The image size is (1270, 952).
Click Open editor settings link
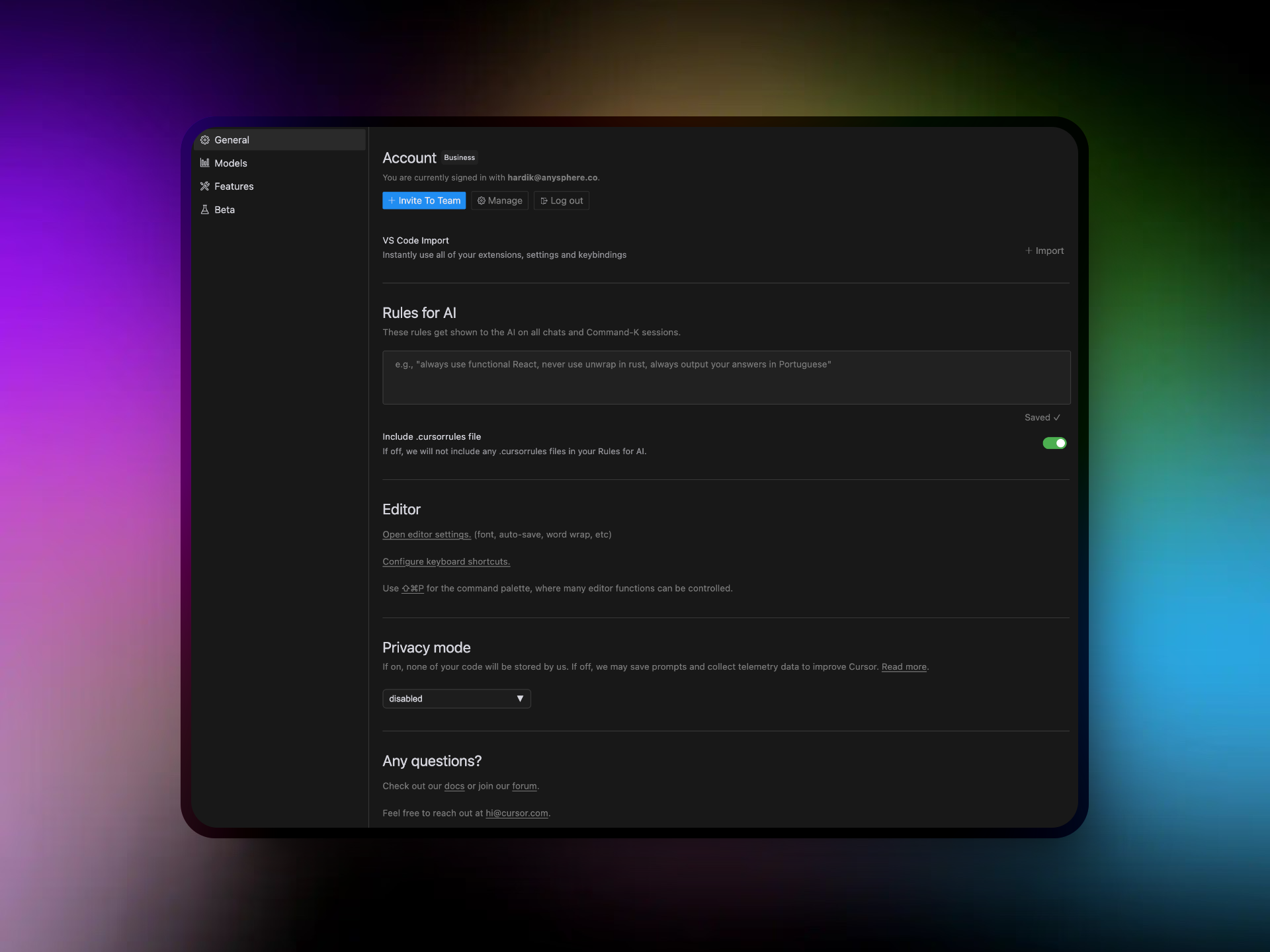click(427, 534)
